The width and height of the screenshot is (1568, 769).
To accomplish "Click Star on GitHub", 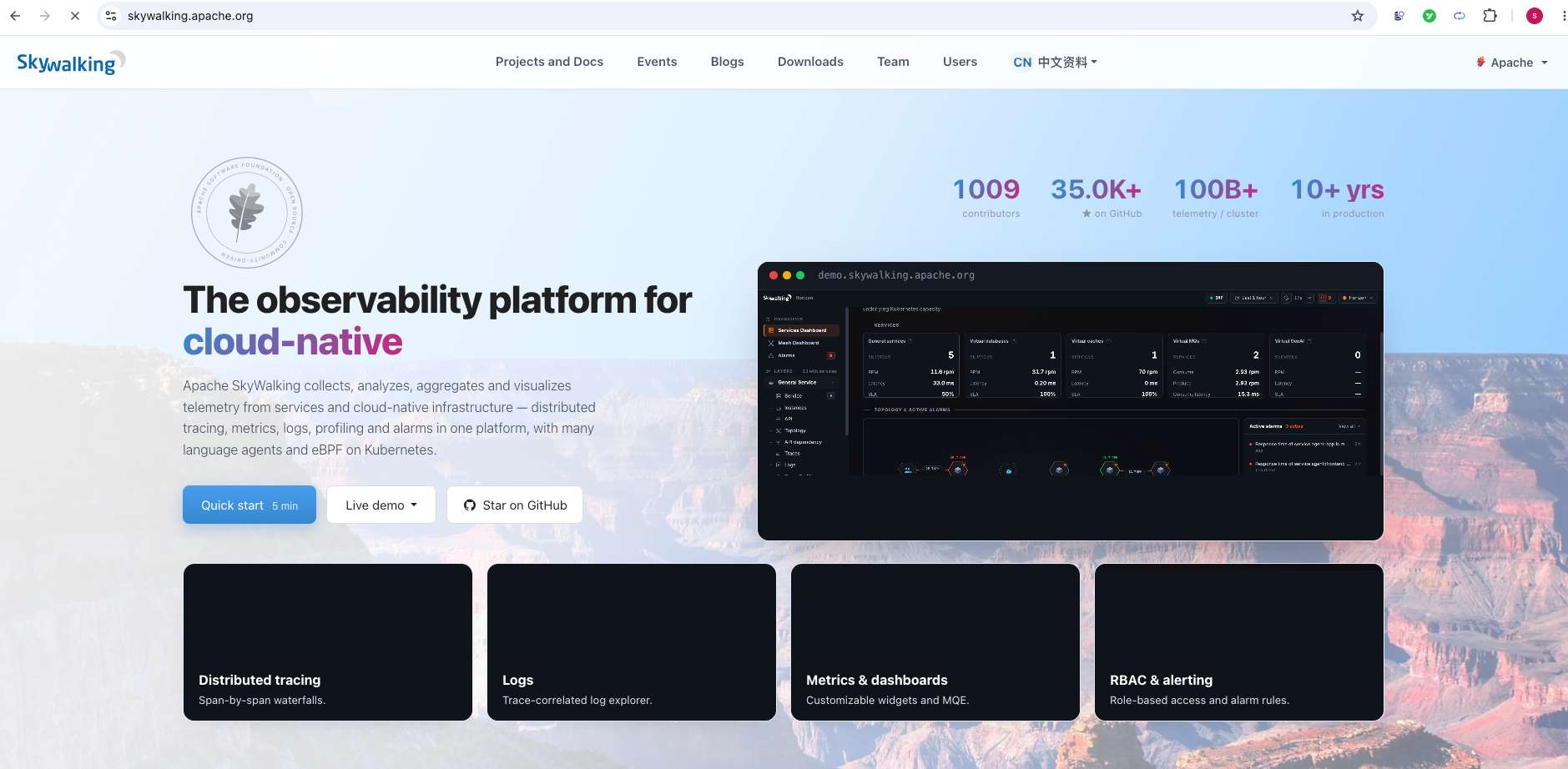I will point(515,505).
